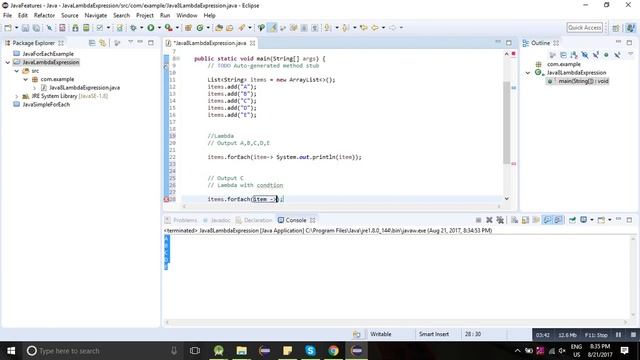Image resolution: width=640 pixels, height=360 pixels.
Task: Switch to the Javadoc tab
Action: point(216,220)
